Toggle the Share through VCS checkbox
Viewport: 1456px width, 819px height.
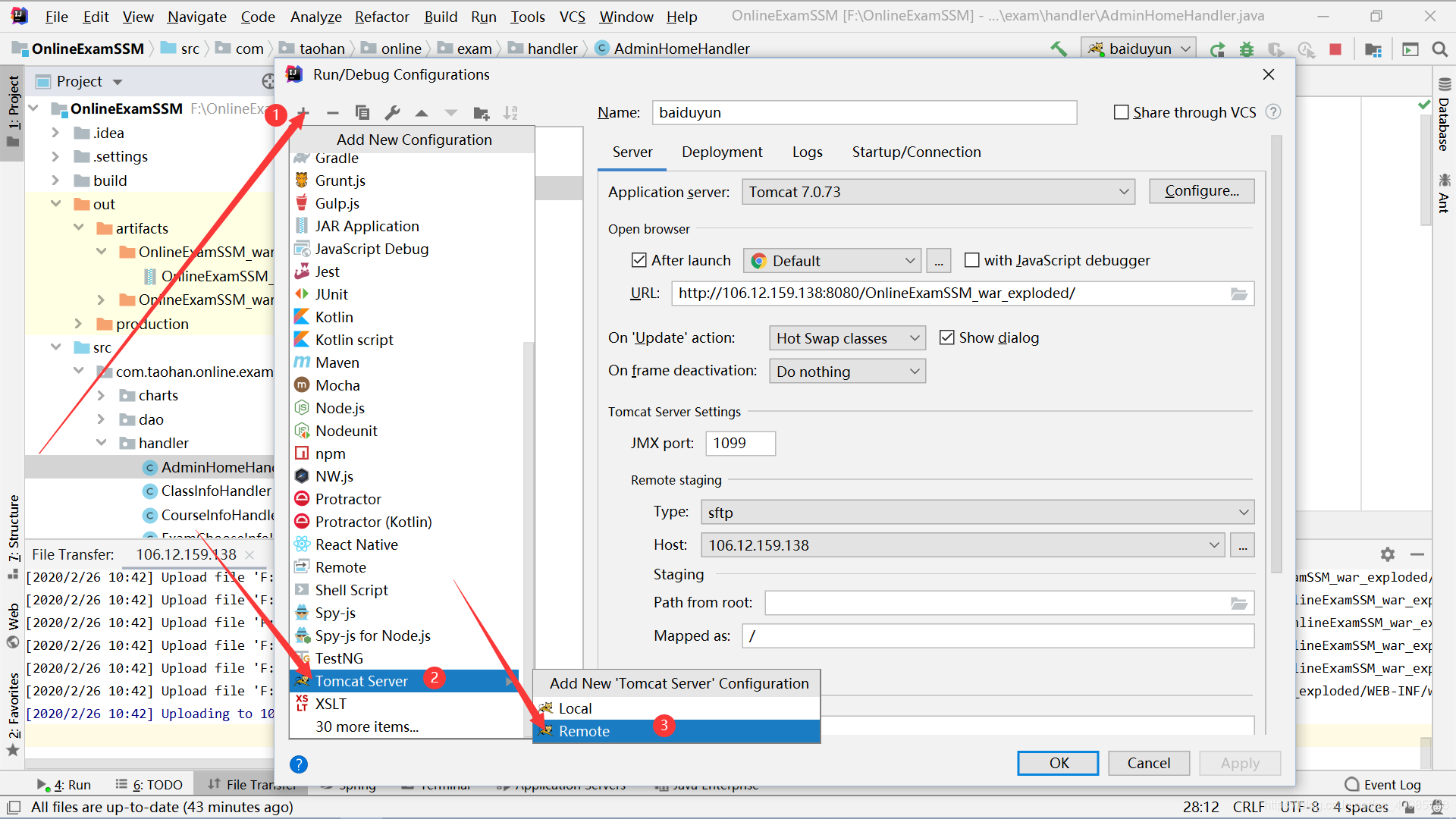pos(1120,111)
